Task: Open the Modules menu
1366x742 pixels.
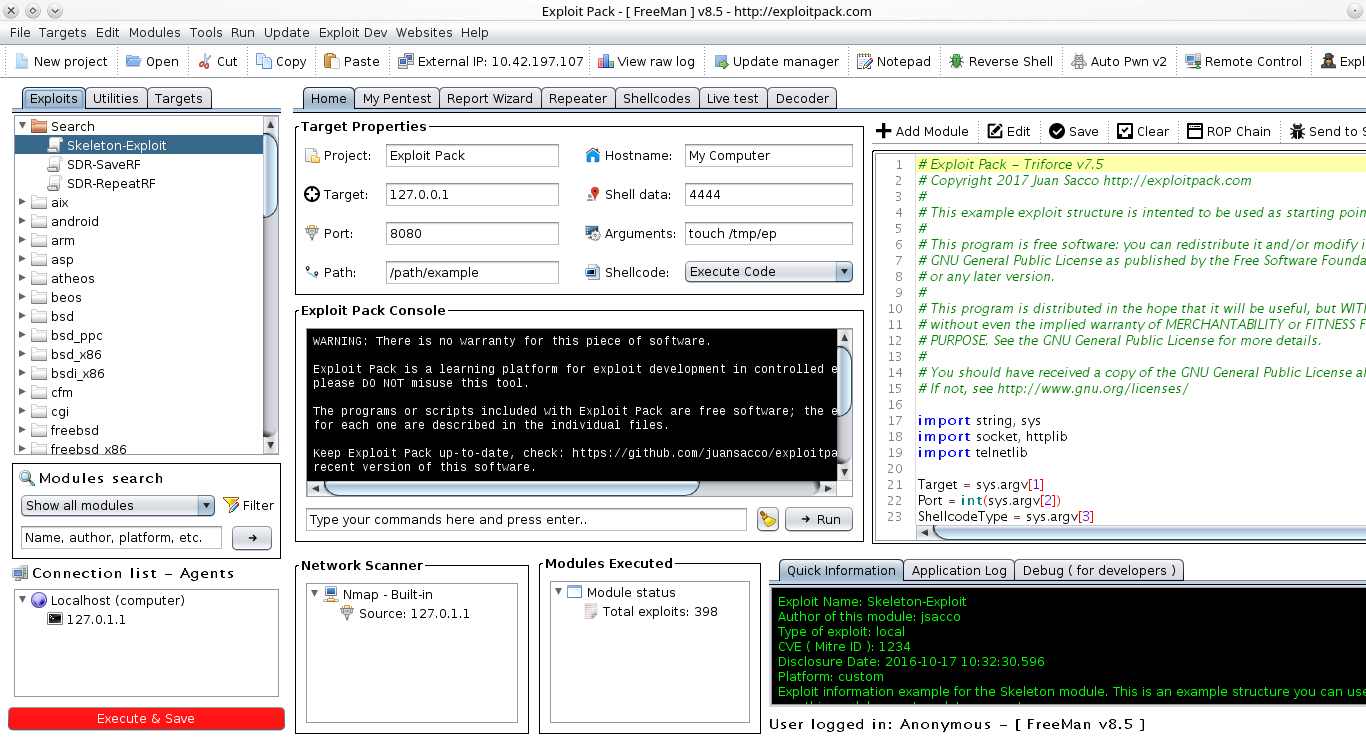Action: click(x=155, y=32)
